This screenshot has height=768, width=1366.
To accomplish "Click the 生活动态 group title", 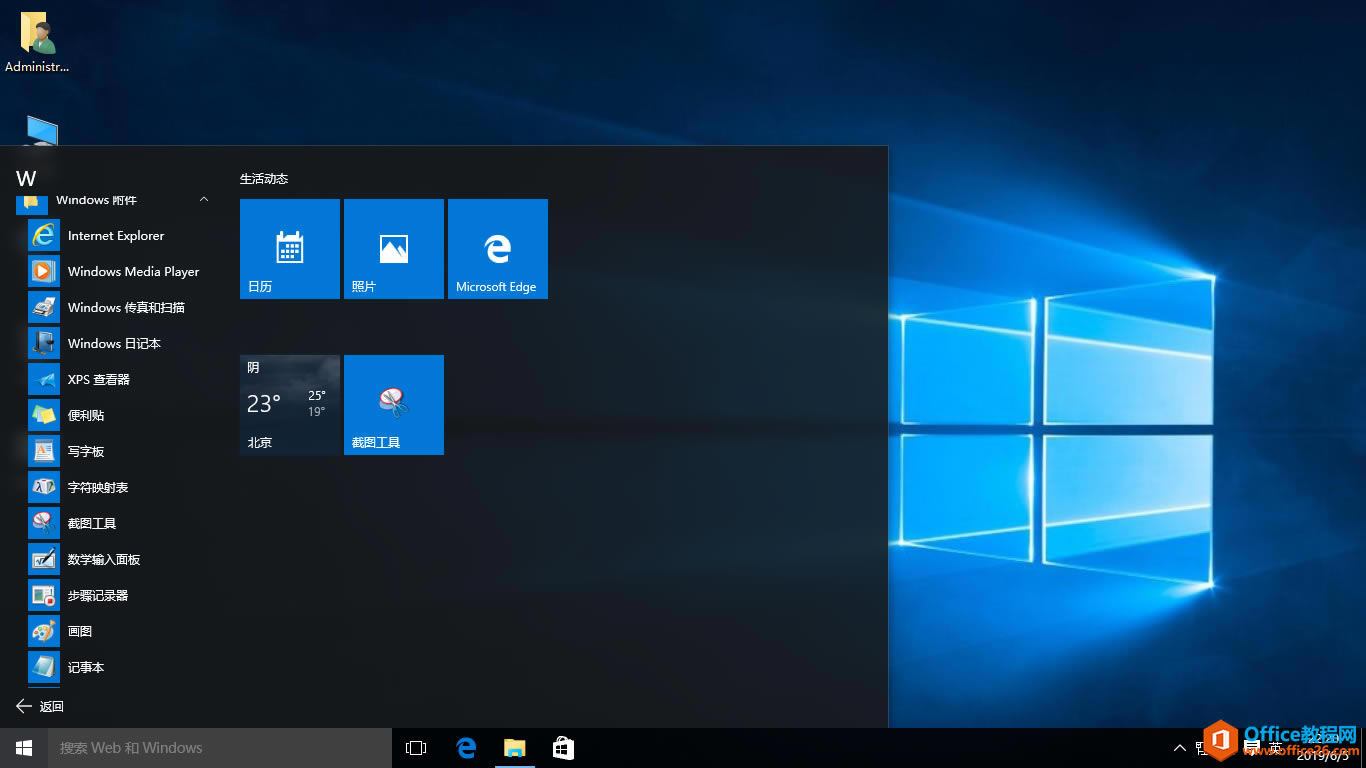I will [x=264, y=179].
